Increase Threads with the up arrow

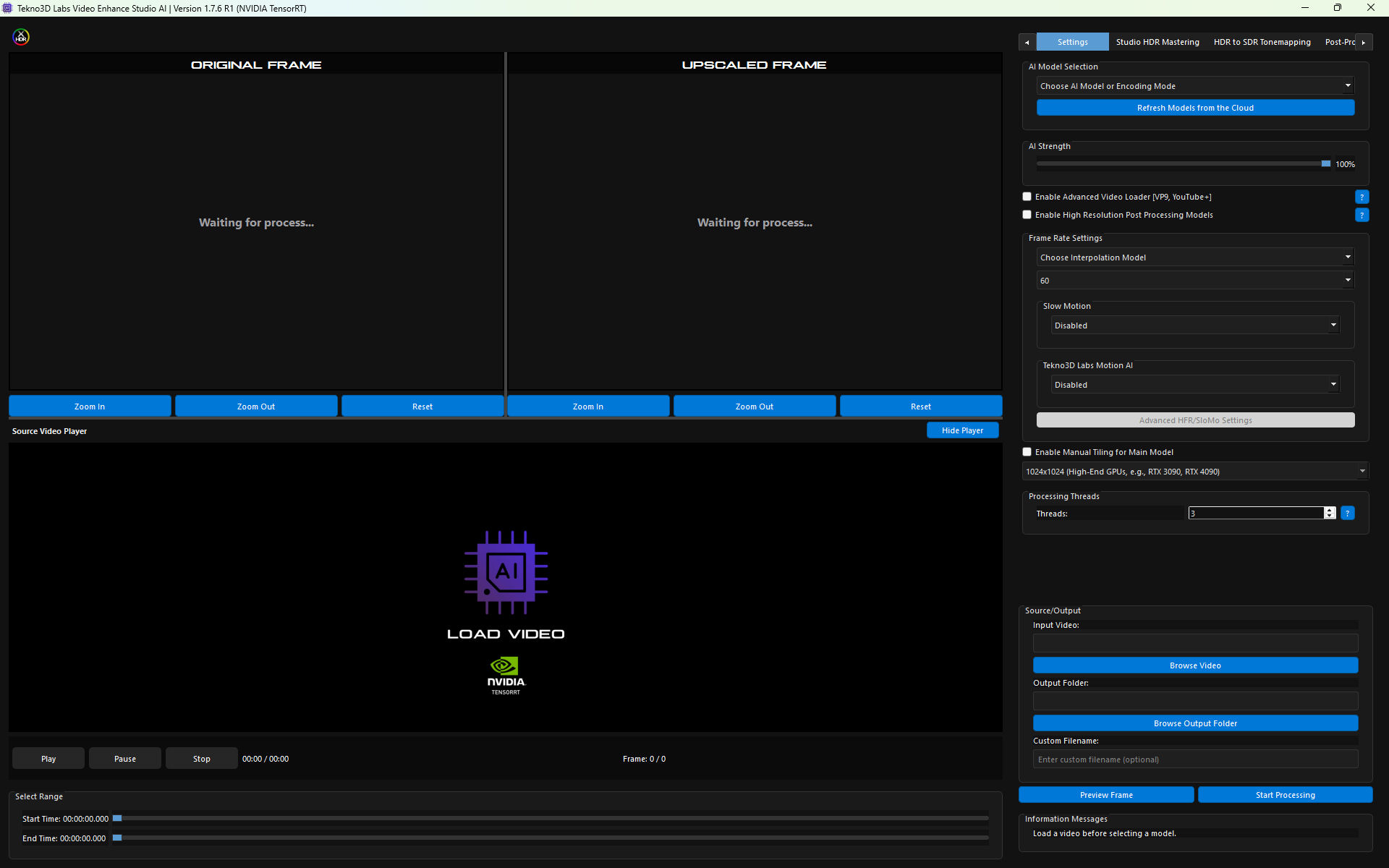point(1330,510)
